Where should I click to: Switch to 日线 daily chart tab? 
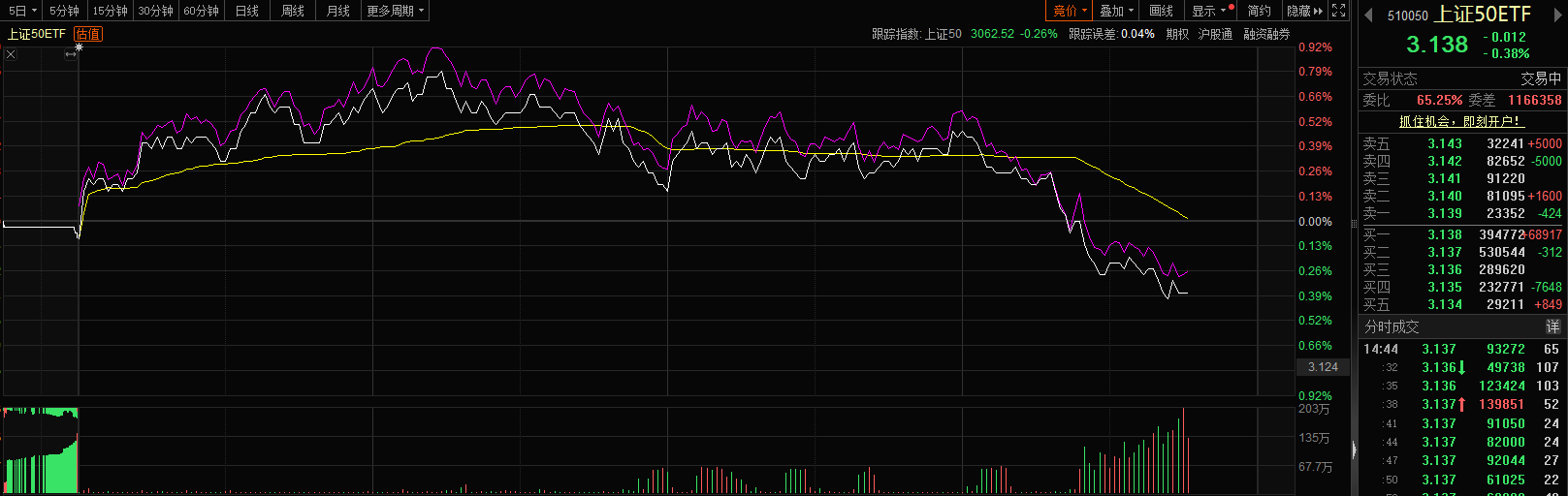point(247,11)
